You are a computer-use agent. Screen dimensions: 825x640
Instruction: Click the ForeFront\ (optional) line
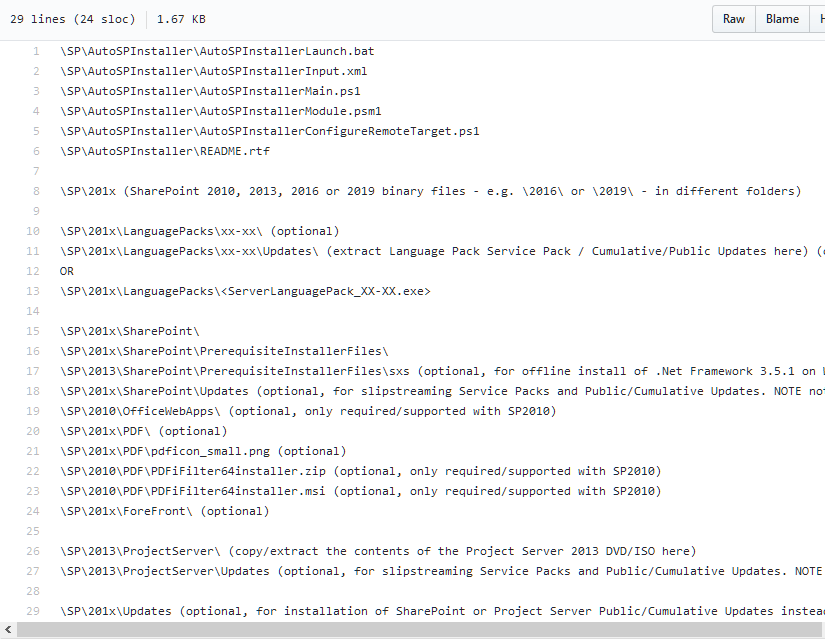(165, 511)
